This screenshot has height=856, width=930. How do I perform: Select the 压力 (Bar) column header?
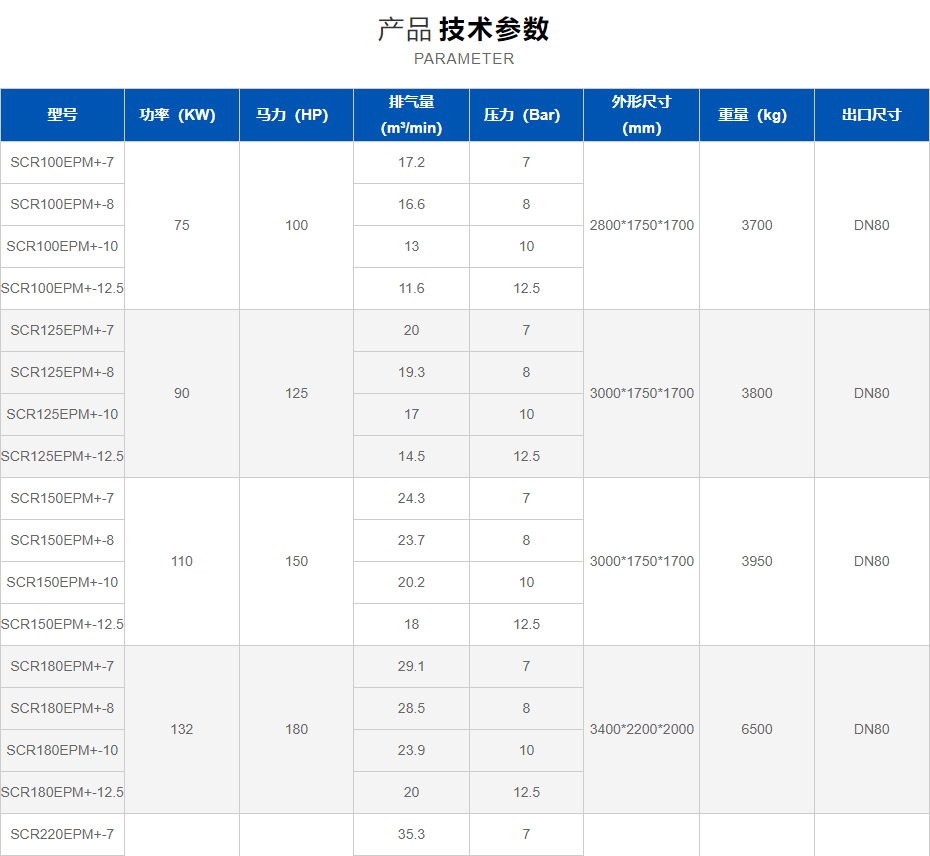tap(526, 115)
